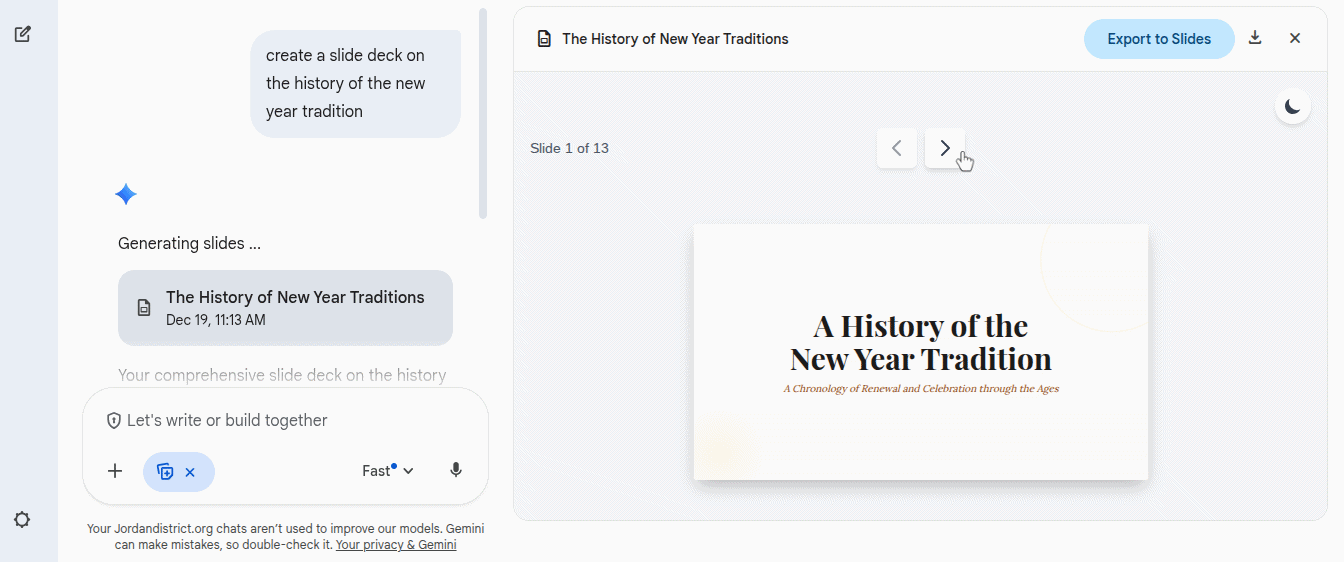Start a new chat with the compose icon
1344x562 pixels.
(22, 34)
